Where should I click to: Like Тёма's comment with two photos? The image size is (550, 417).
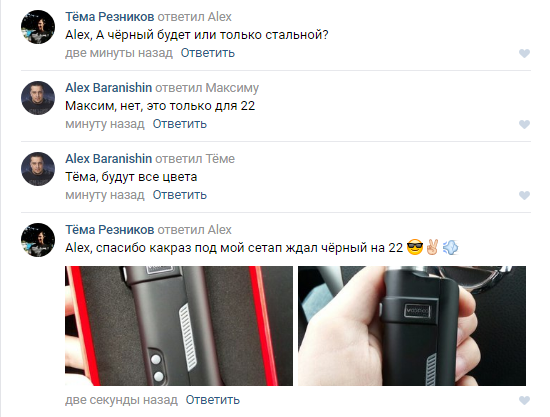tap(524, 400)
